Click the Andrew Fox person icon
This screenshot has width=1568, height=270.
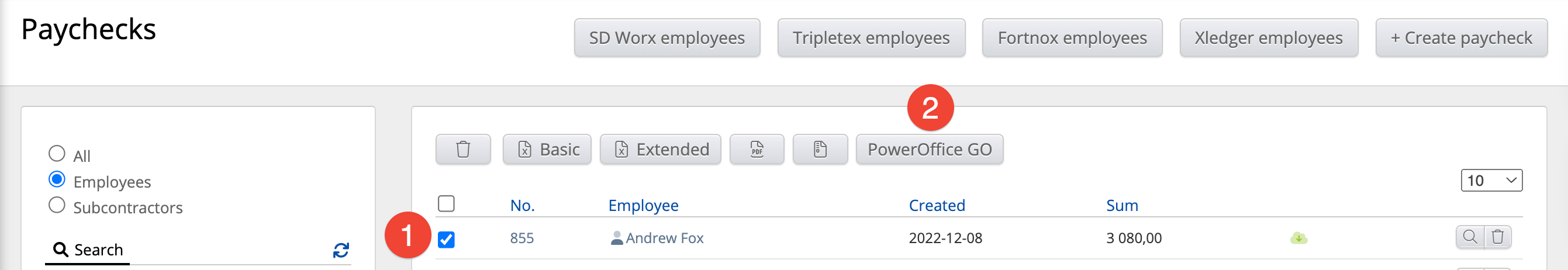click(x=616, y=238)
